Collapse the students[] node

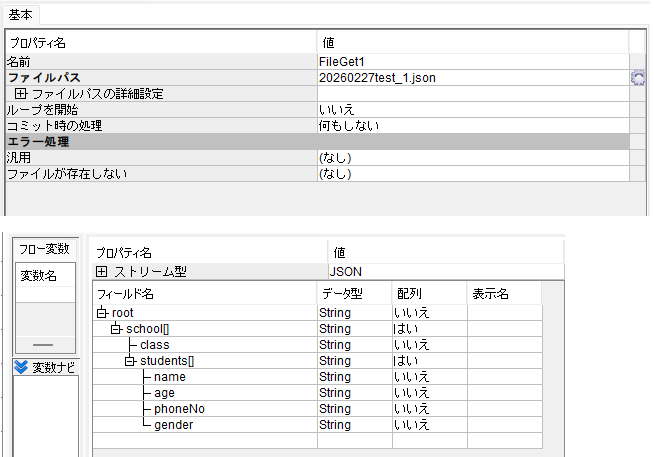[x=130, y=361]
